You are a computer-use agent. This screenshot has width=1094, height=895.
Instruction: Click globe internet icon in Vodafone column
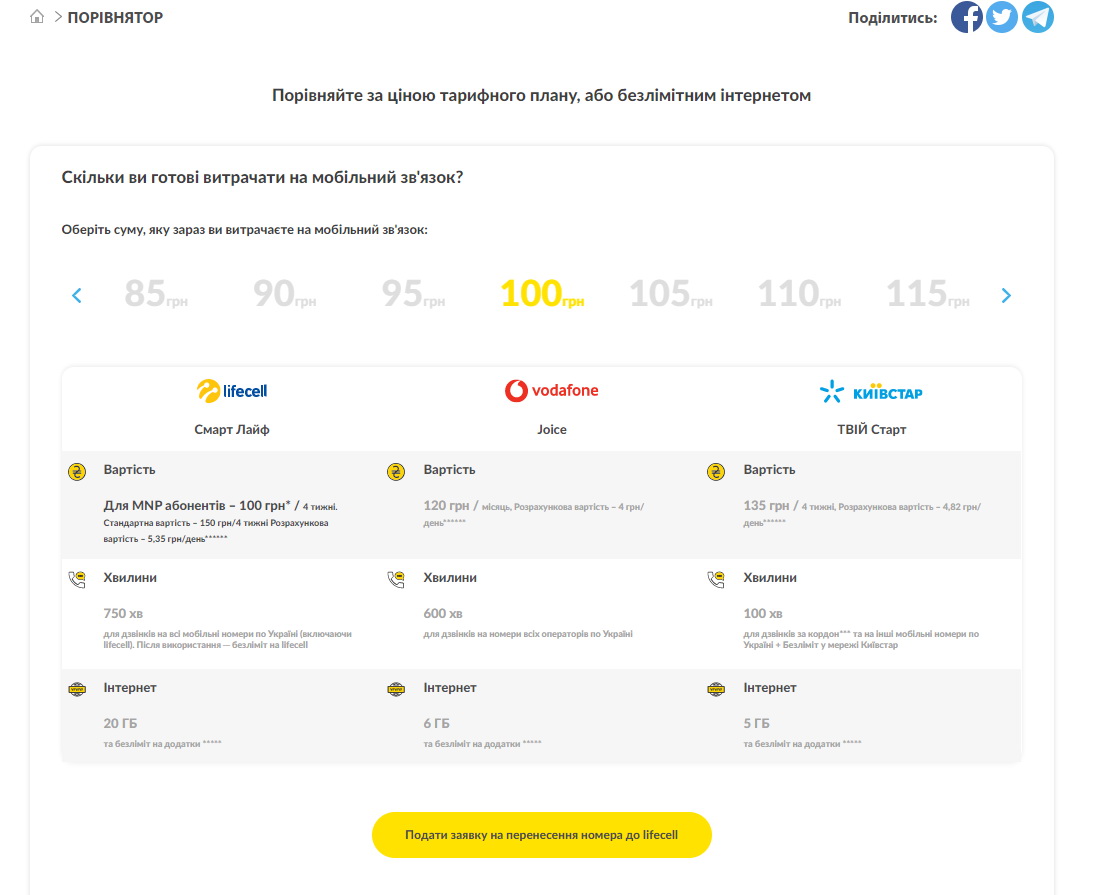pos(396,689)
